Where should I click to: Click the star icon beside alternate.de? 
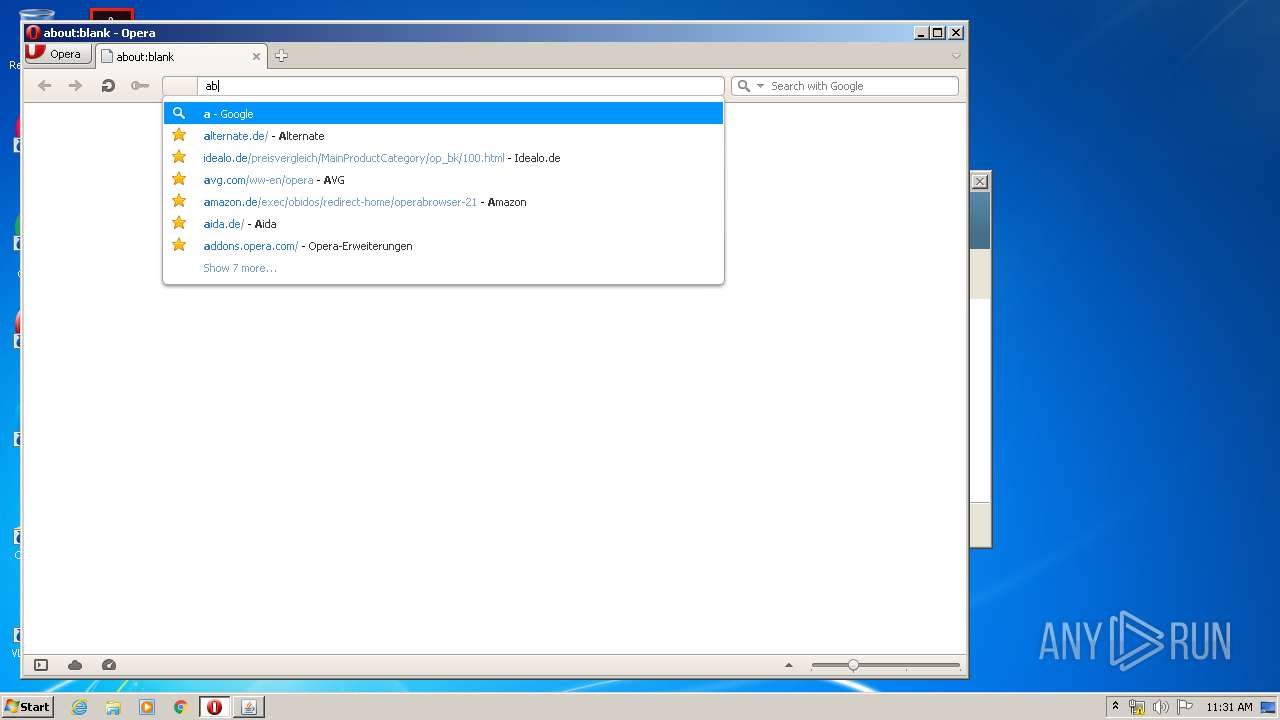coord(179,135)
